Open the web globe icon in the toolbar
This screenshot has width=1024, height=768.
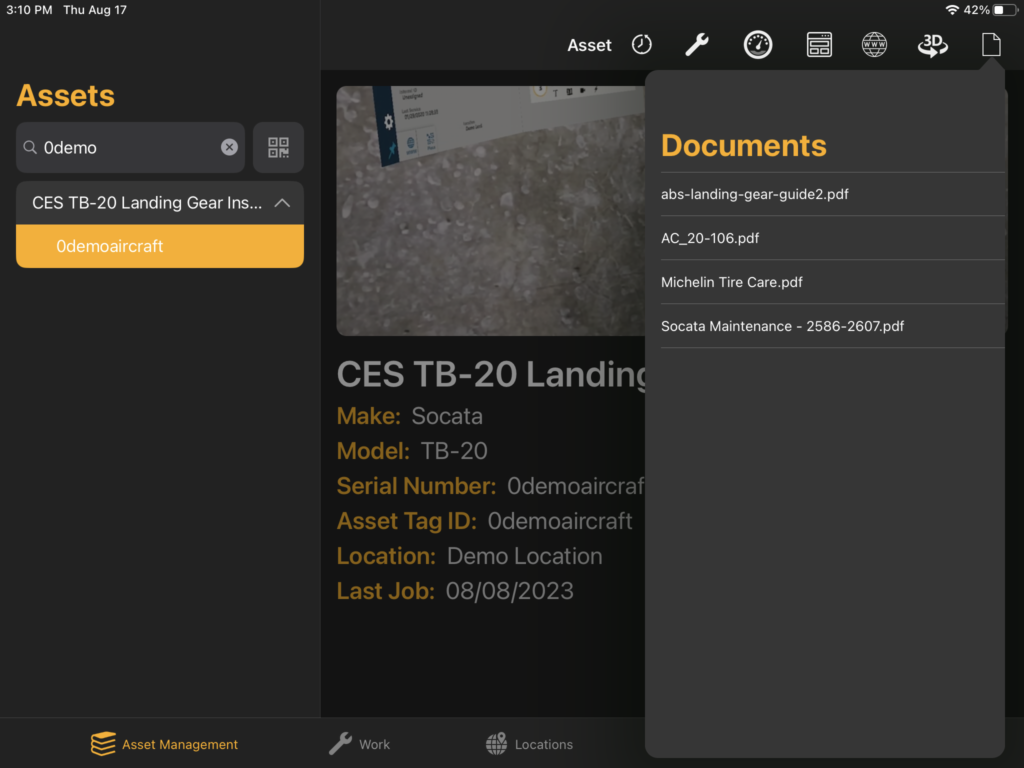[874, 44]
